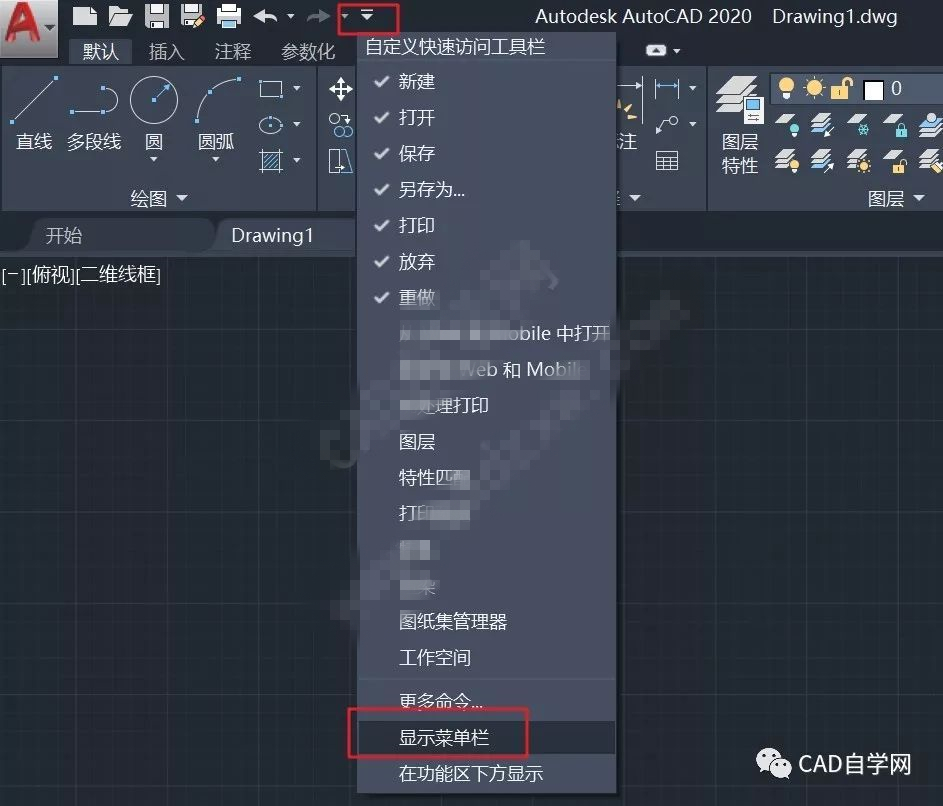Uncheck 重做 in the toolbar menu

point(486,298)
